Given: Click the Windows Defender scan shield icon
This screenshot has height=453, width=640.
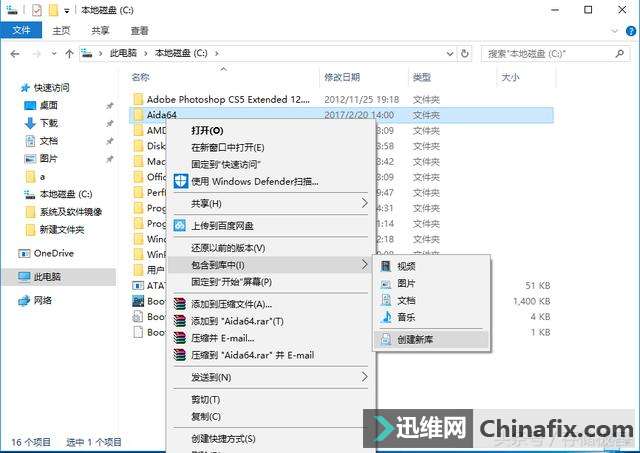Looking at the screenshot, I should (181, 181).
